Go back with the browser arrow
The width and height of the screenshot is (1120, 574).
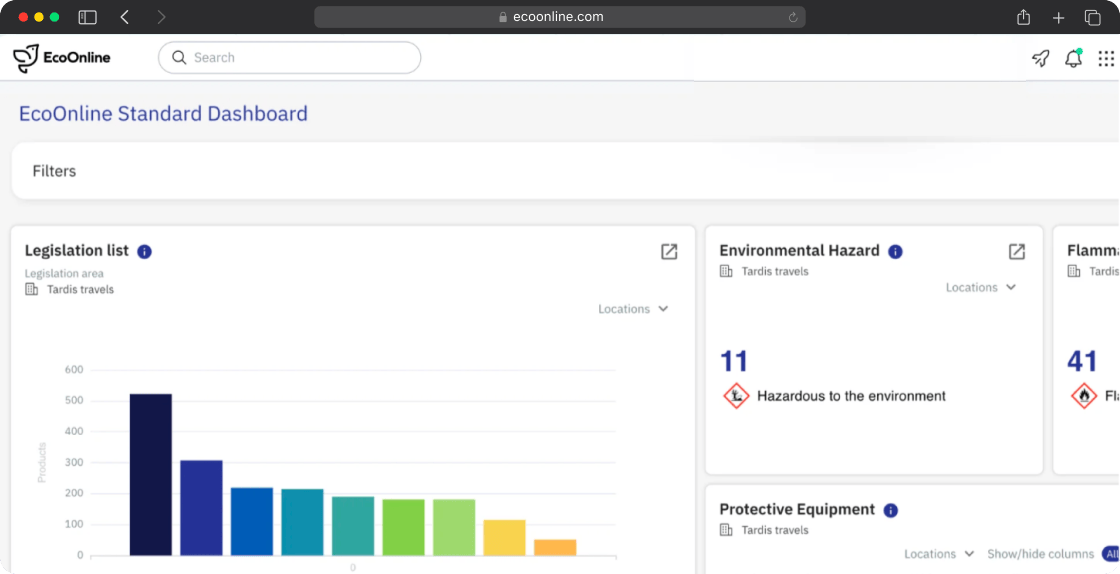point(125,17)
